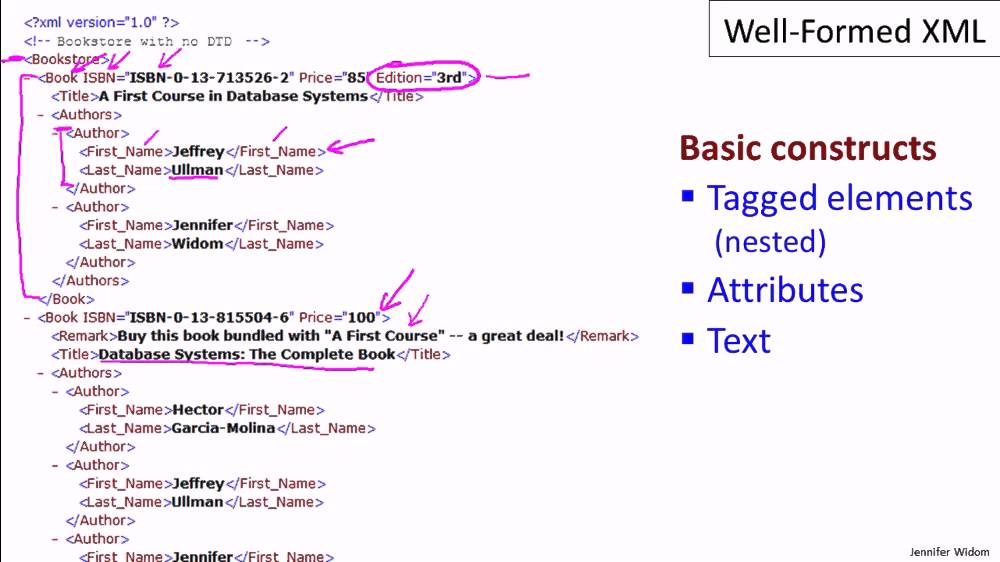Collapse the Authors node under The Complete Book
Image resolution: width=1000 pixels, height=562 pixels.
41,373
